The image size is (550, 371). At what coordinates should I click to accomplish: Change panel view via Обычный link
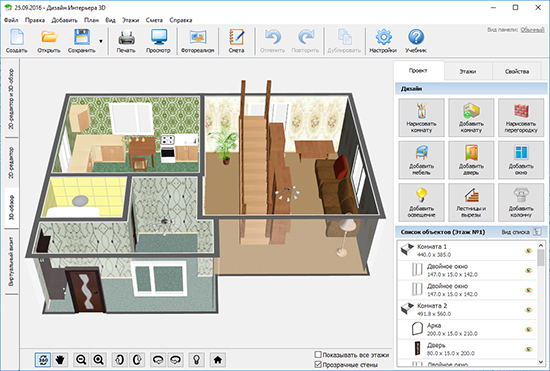[x=532, y=30]
